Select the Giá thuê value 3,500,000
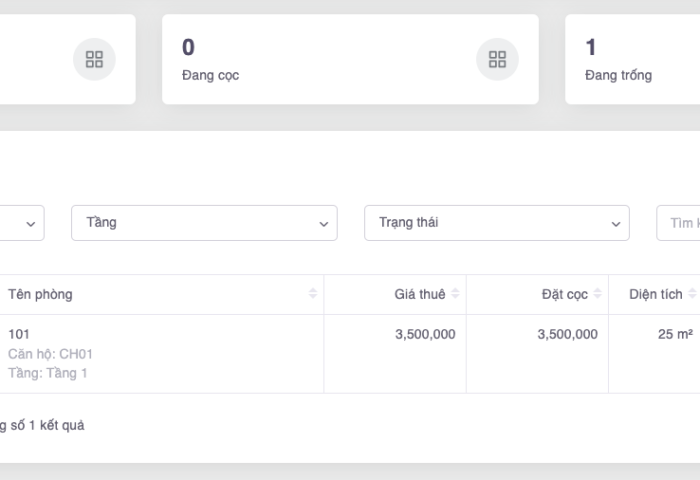Image resolution: width=700 pixels, height=480 pixels. [x=425, y=334]
